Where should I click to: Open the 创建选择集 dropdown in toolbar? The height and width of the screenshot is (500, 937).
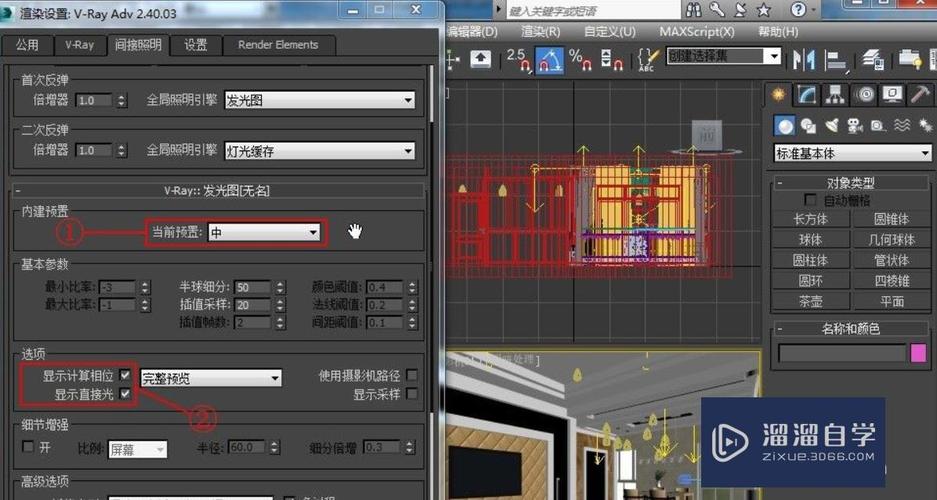724,56
